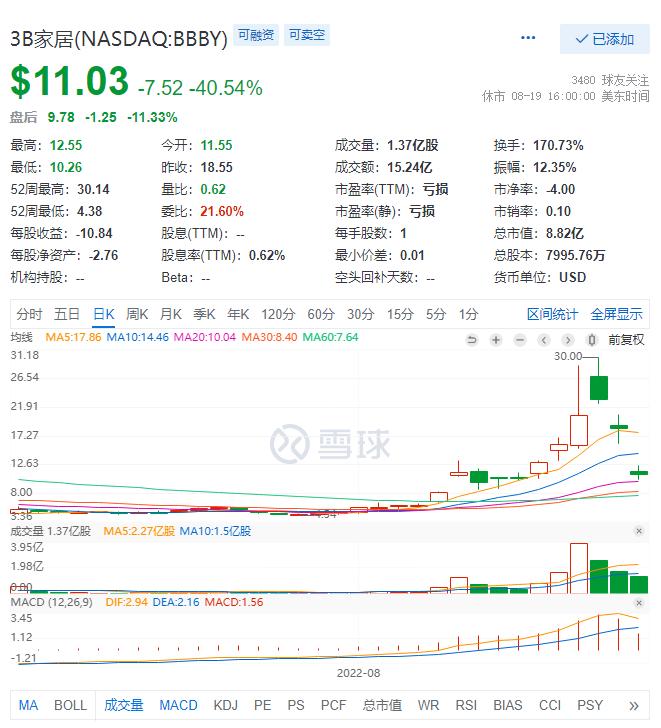Toggle the WR indicator
The width and height of the screenshot is (661, 728).
(x=428, y=705)
